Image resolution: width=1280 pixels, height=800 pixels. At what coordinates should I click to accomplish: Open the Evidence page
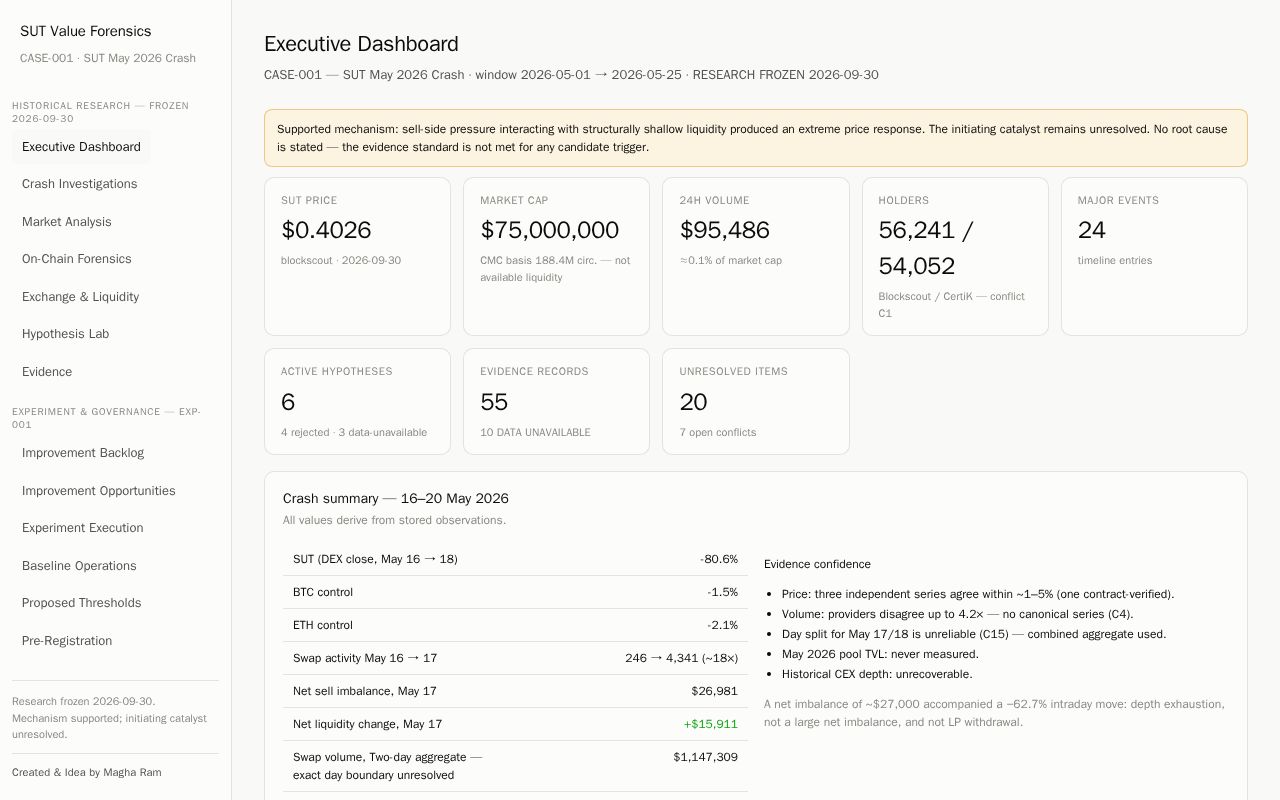[47, 372]
